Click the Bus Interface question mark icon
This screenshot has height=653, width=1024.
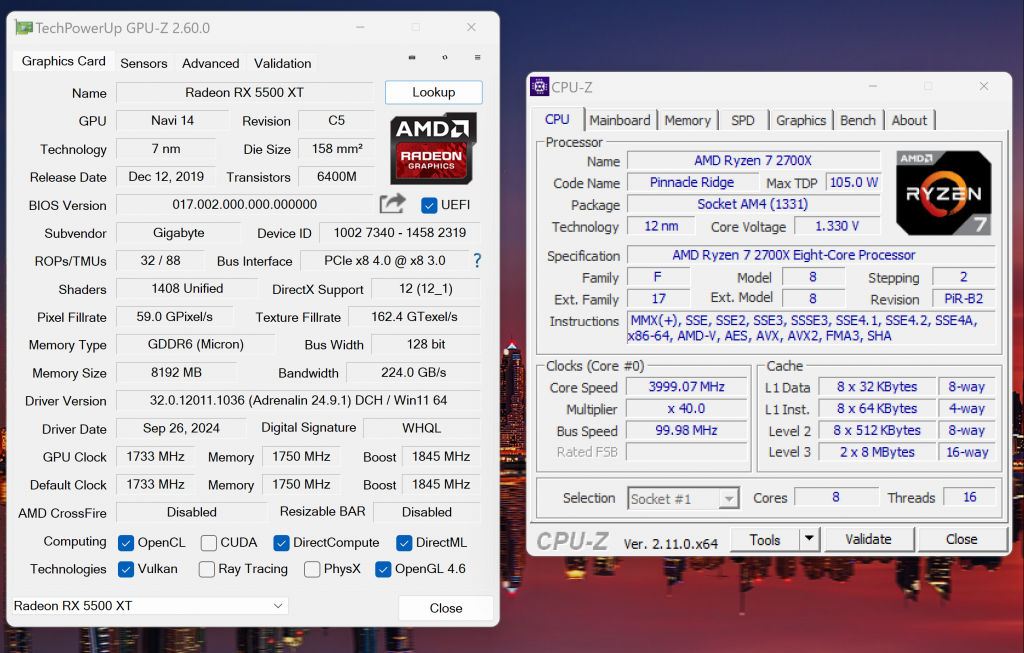click(x=477, y=261)
